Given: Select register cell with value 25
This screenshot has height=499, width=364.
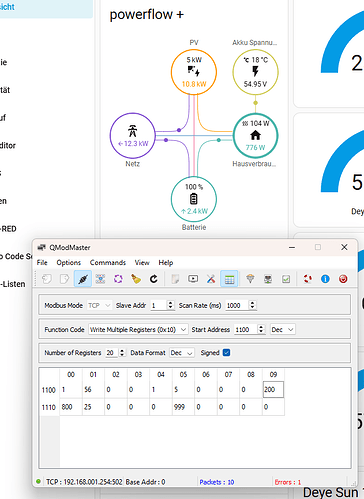Looking at the screenshot, I should pyautogui.click(x=93, y=407).
